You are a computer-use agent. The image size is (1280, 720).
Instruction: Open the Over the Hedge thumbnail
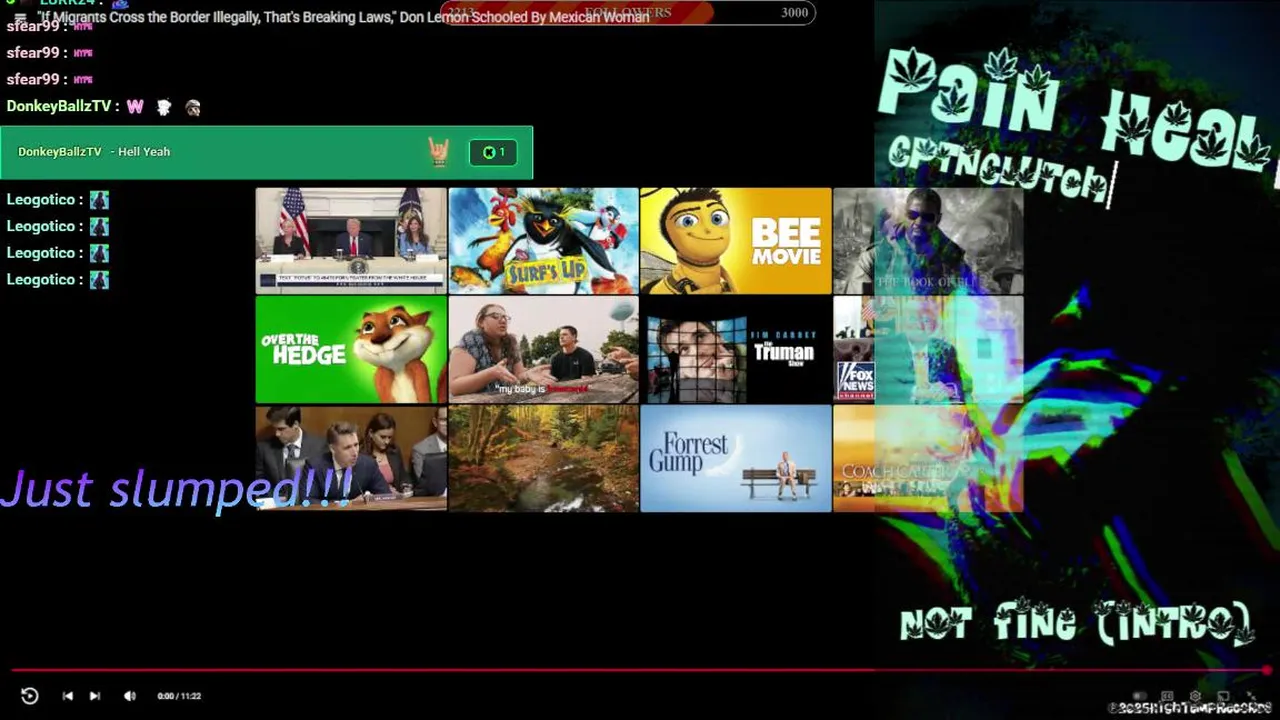click(351, 349)
